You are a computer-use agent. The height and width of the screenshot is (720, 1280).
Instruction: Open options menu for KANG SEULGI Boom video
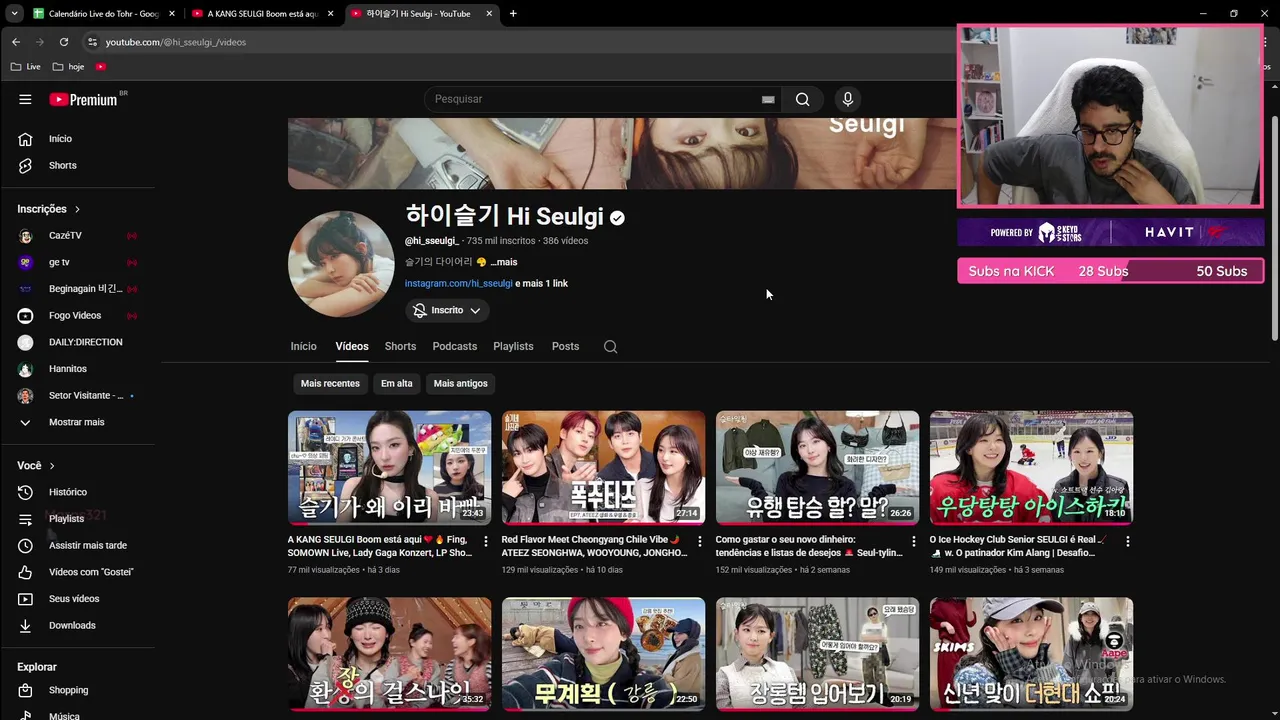pyautogui.click(x=486, y=541)
